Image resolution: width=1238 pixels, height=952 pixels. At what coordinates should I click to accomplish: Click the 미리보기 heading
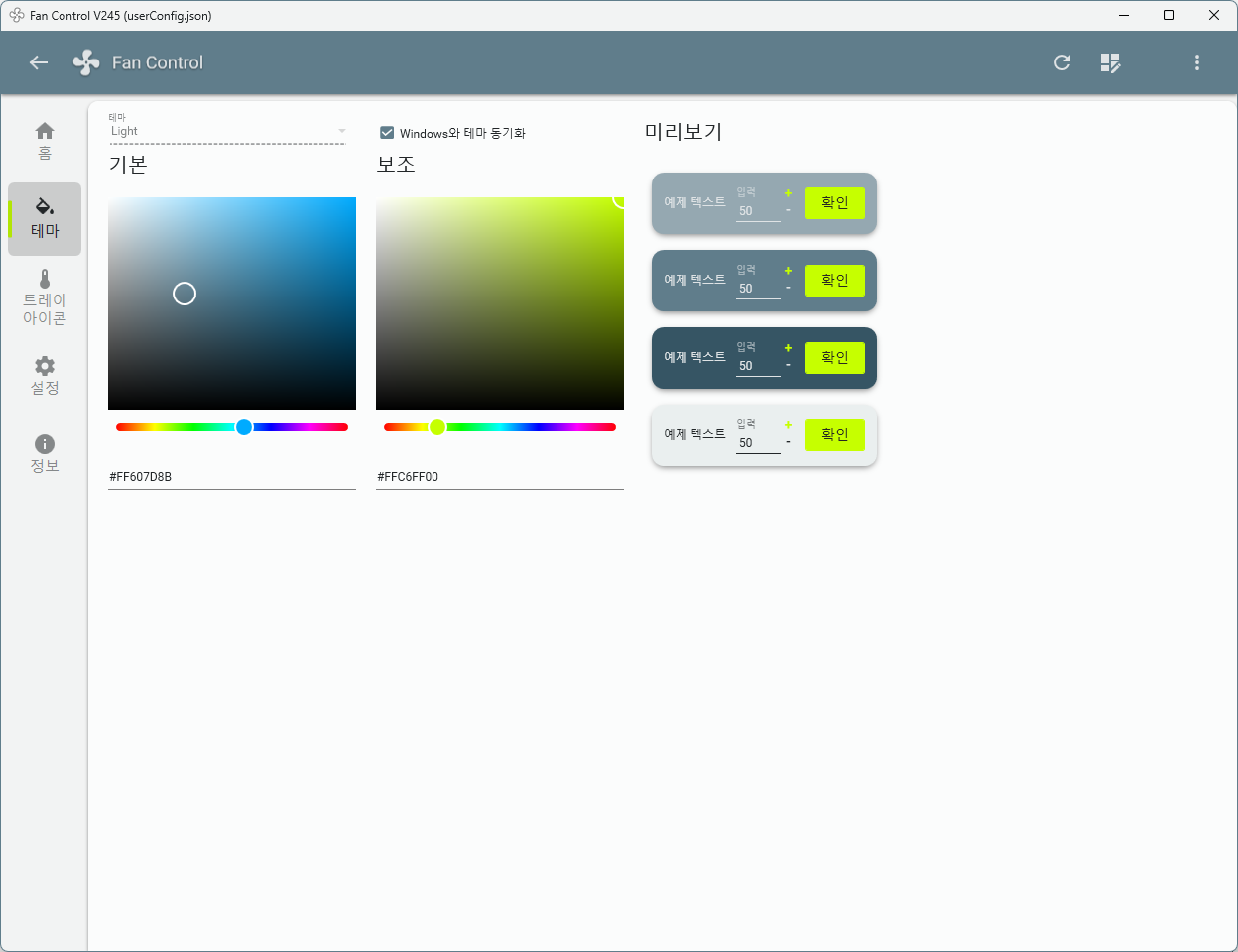[683, 132]
